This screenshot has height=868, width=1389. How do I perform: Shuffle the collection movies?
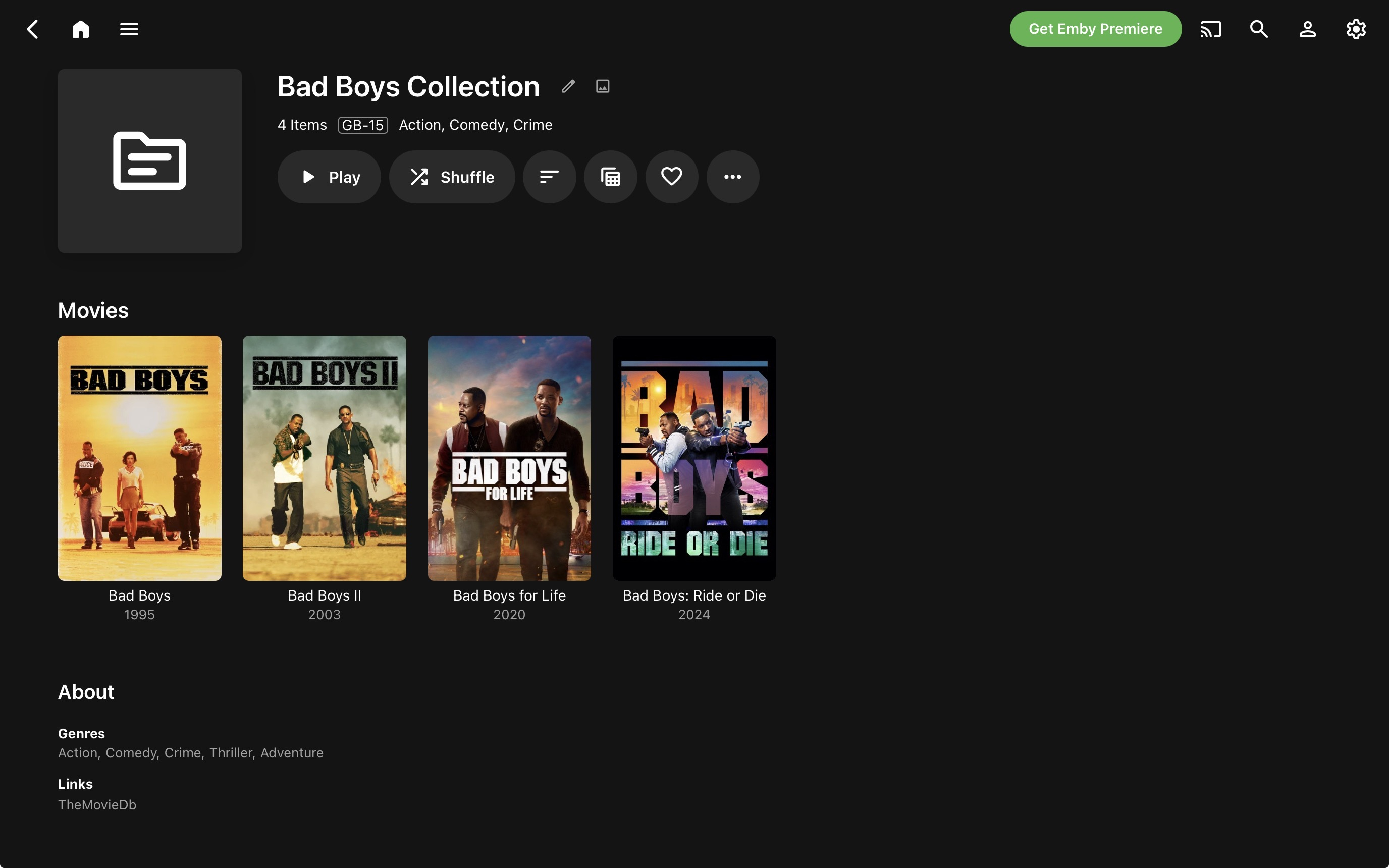(452, 177)
